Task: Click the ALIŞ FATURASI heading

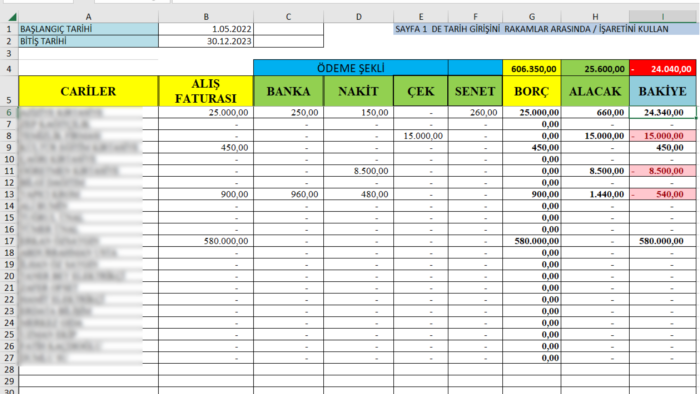Action: [206, 91]
